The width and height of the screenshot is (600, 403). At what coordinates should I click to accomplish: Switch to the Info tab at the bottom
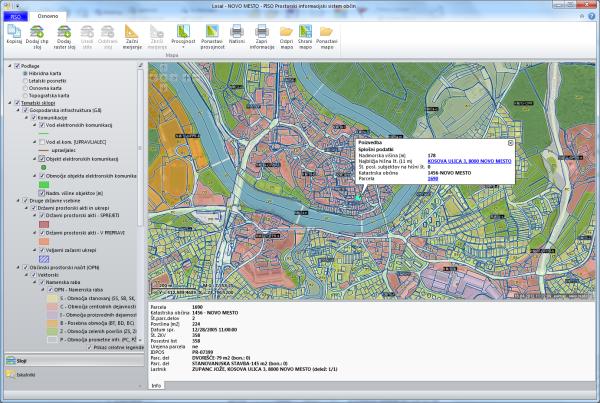tap(155, 384)
